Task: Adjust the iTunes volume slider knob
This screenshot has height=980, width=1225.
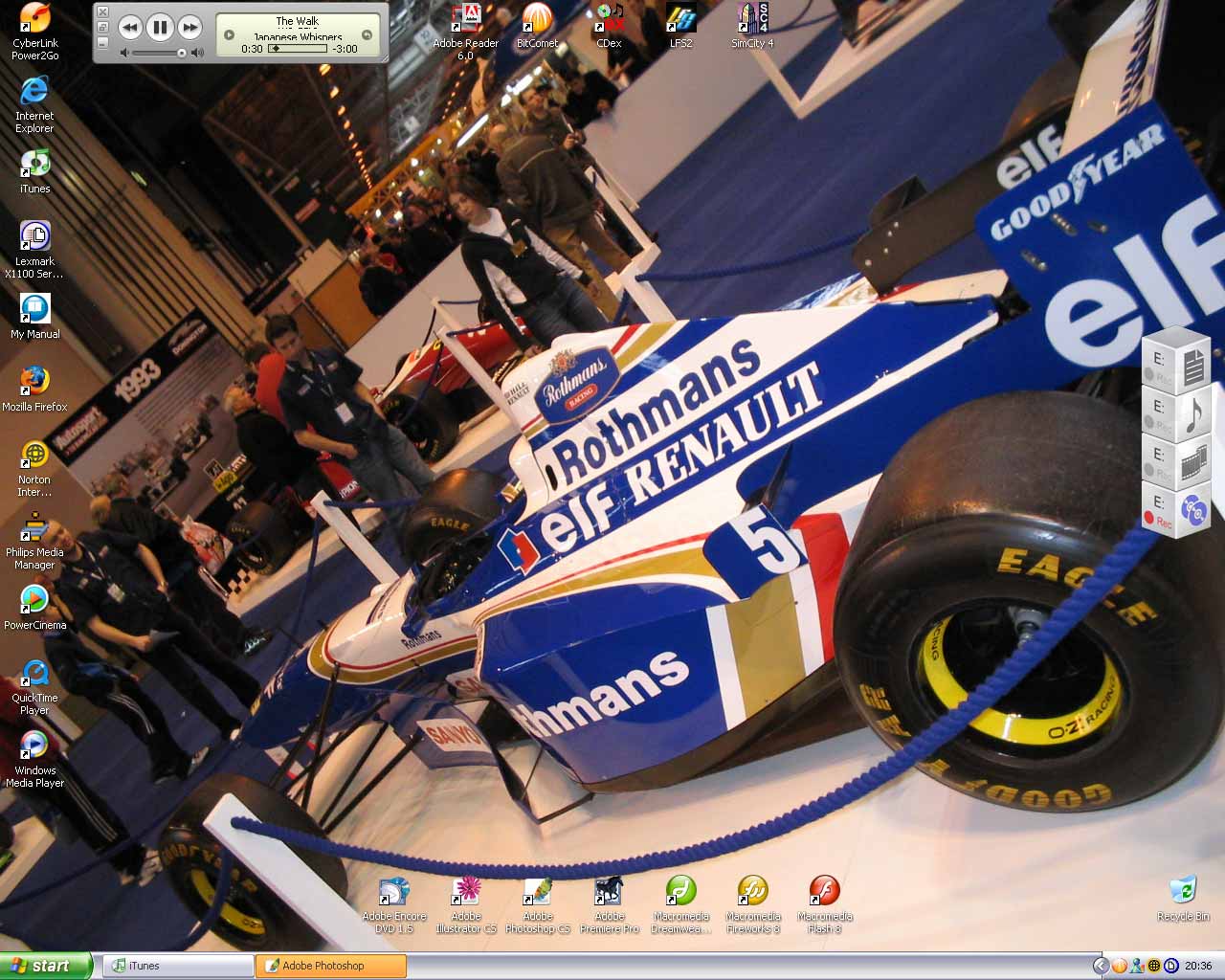Action: [x=182, y=53]
